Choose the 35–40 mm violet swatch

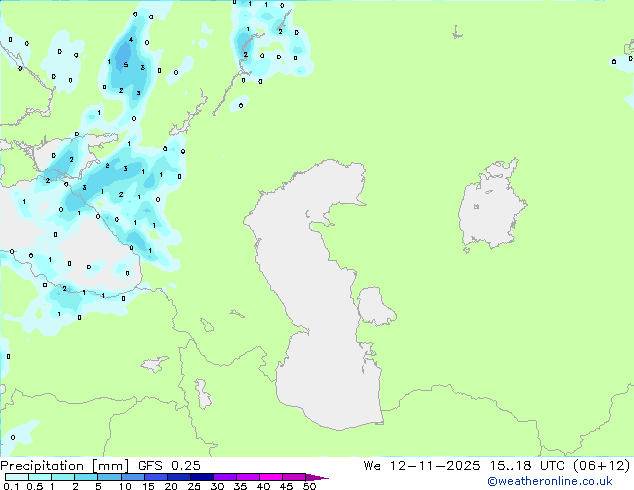pyautogui.click(x=247, y=477)
